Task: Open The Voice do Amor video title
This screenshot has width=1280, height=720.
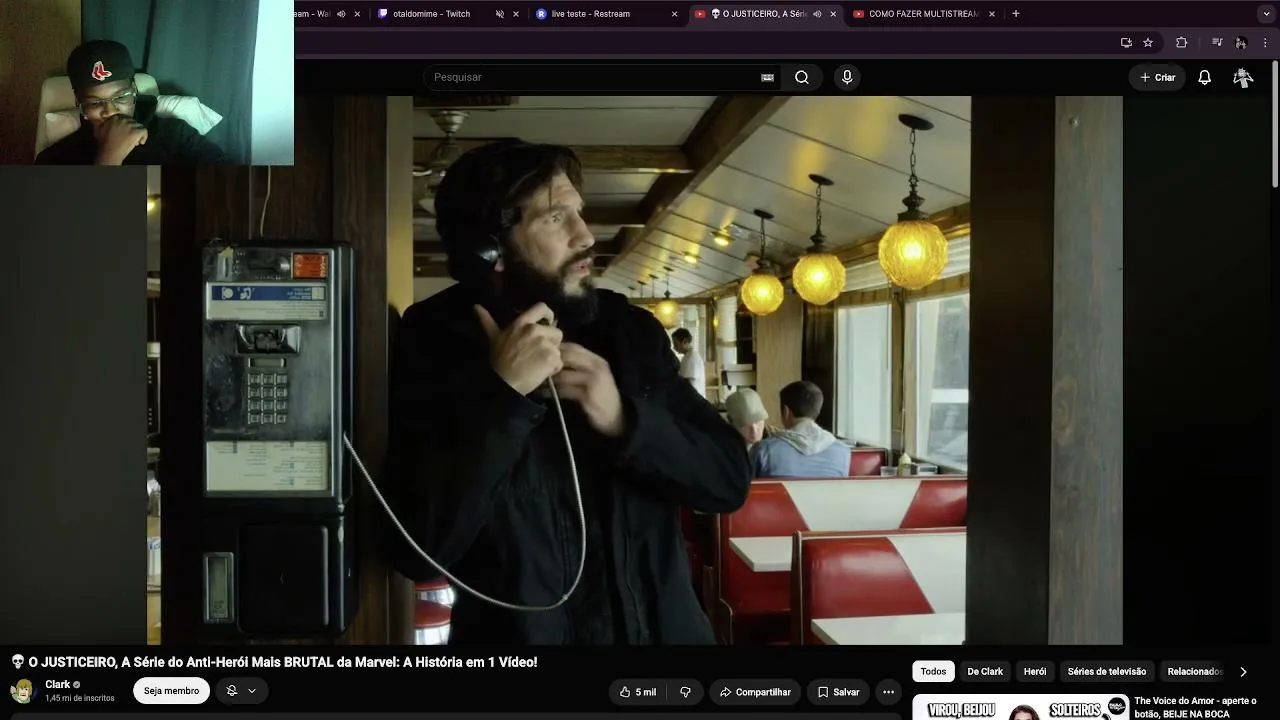Action: pyautogui.click(x=1195, y=707)
